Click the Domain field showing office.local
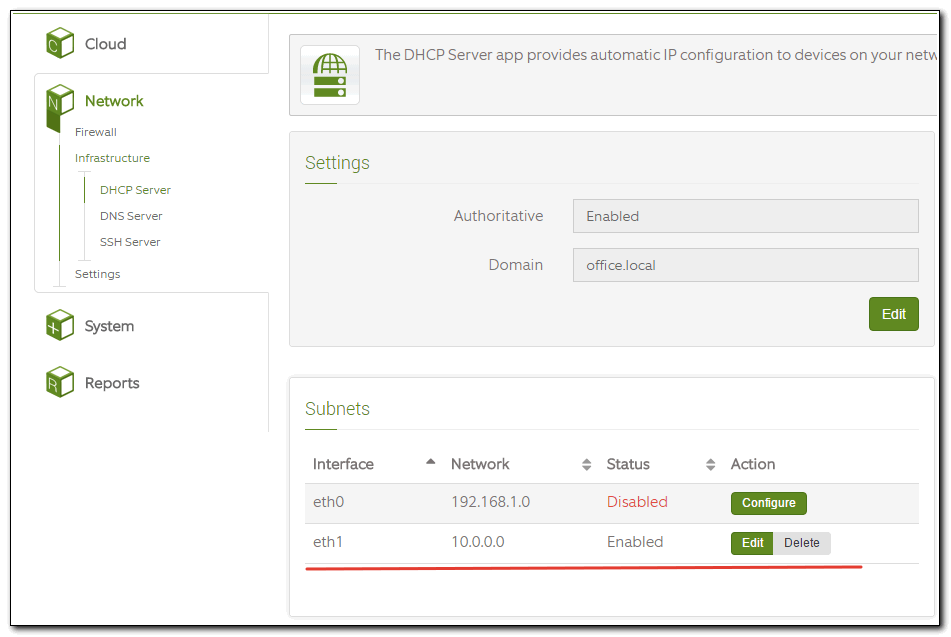The width and height of the screenshot is (951, 637). [x=745, y=265]
